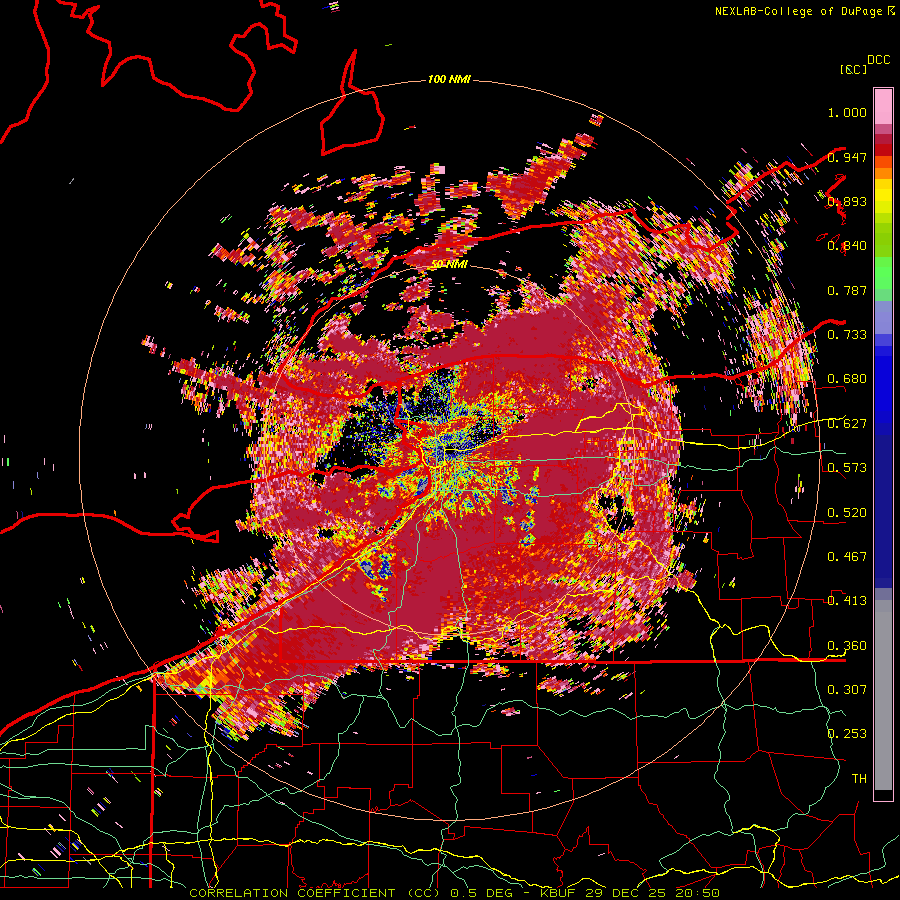900x900 pixels.
Task: Click the 0.680 legend value
Action: point(847,379)
